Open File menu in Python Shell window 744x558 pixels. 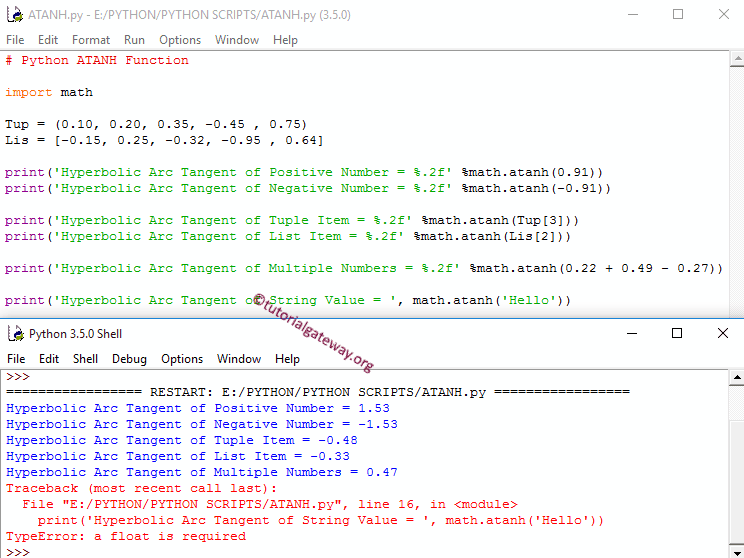coord(16,359)
